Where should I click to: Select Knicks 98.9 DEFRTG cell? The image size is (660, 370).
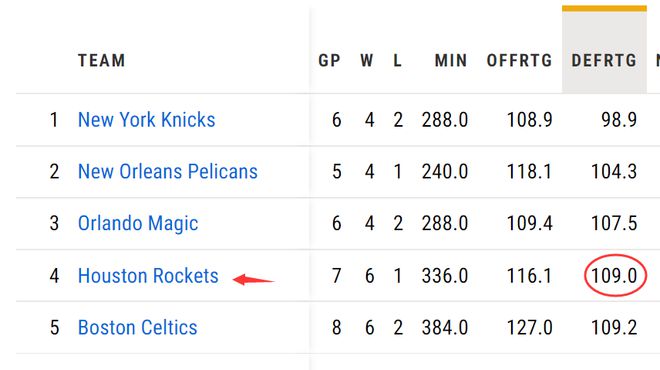point(619,120)
